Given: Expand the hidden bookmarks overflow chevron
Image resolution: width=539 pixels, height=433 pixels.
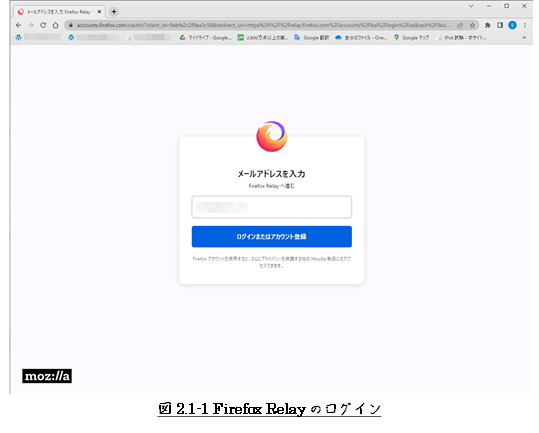Looking at the screenshot, I should pyautogui.click(x=524, y=37).
